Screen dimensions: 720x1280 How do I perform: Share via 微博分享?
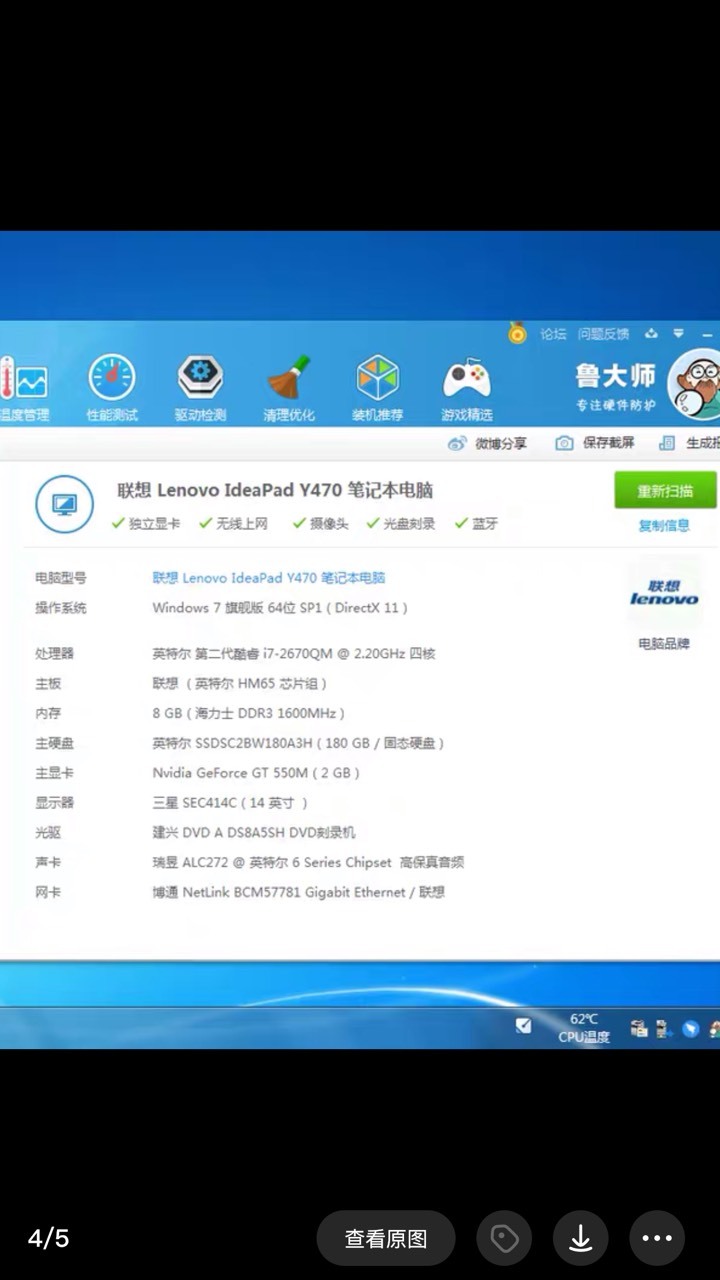pos(487,443)
